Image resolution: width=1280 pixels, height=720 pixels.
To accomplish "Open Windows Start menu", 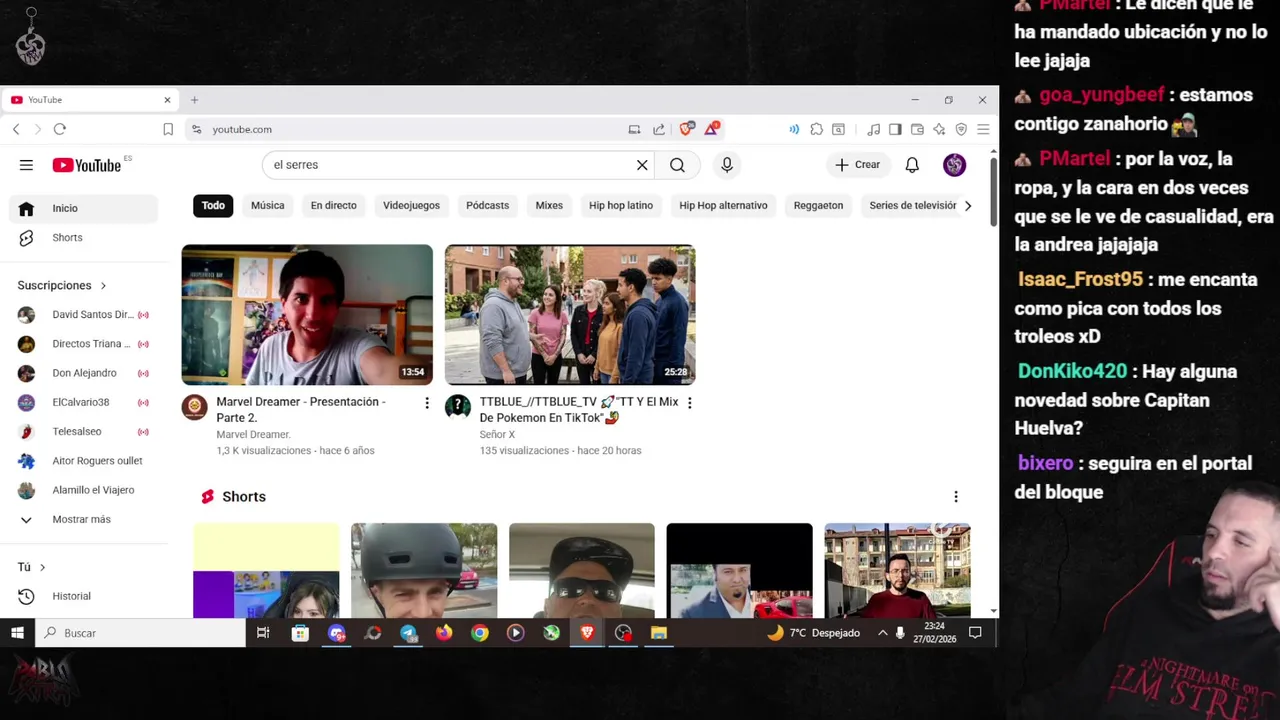I will (17, 633).
